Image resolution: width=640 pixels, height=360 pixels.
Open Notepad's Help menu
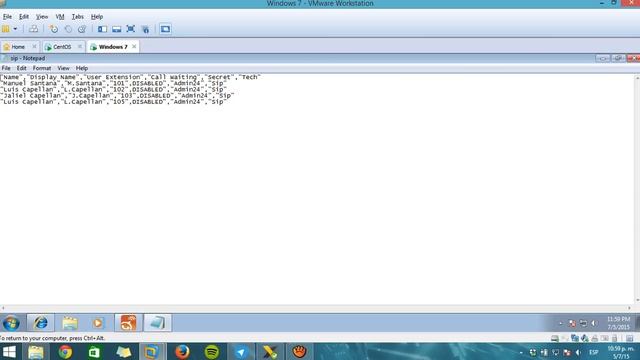[x=82, y=68]
